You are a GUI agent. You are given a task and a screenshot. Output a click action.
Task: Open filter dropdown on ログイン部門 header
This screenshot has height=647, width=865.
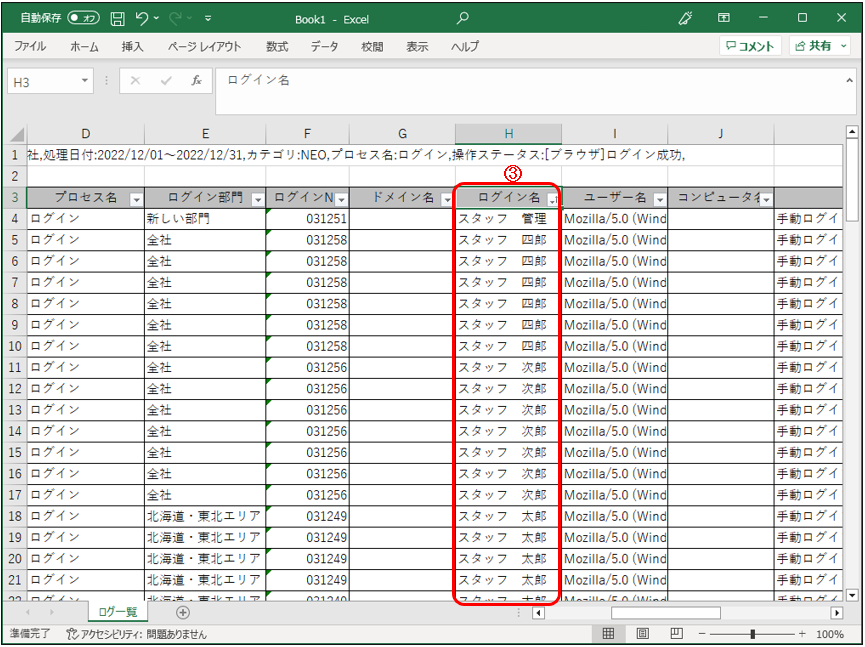tap(258, 200)
